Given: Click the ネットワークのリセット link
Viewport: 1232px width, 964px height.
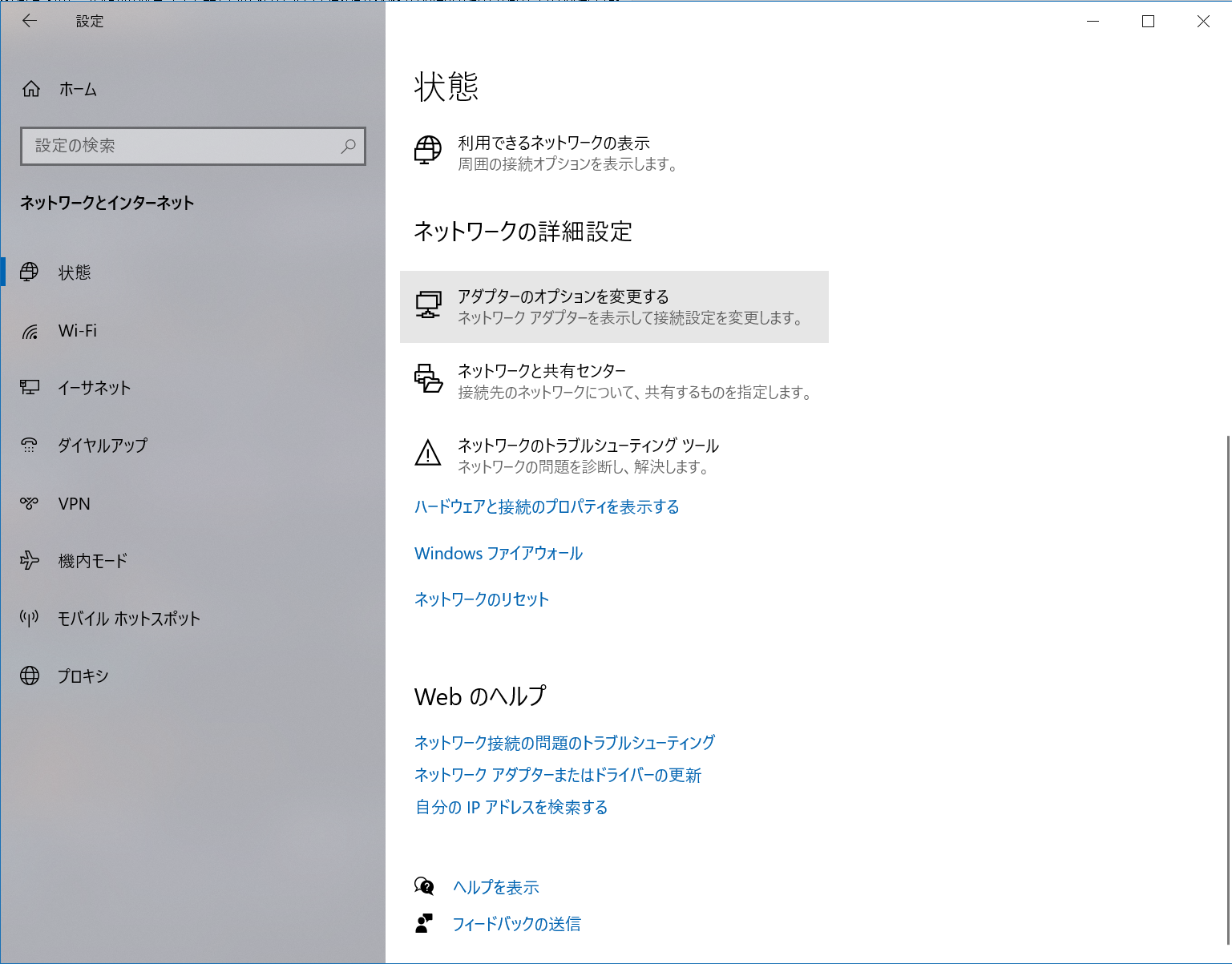Looking at the screenshot, I should pyautogui.click(x=482, y=599).
